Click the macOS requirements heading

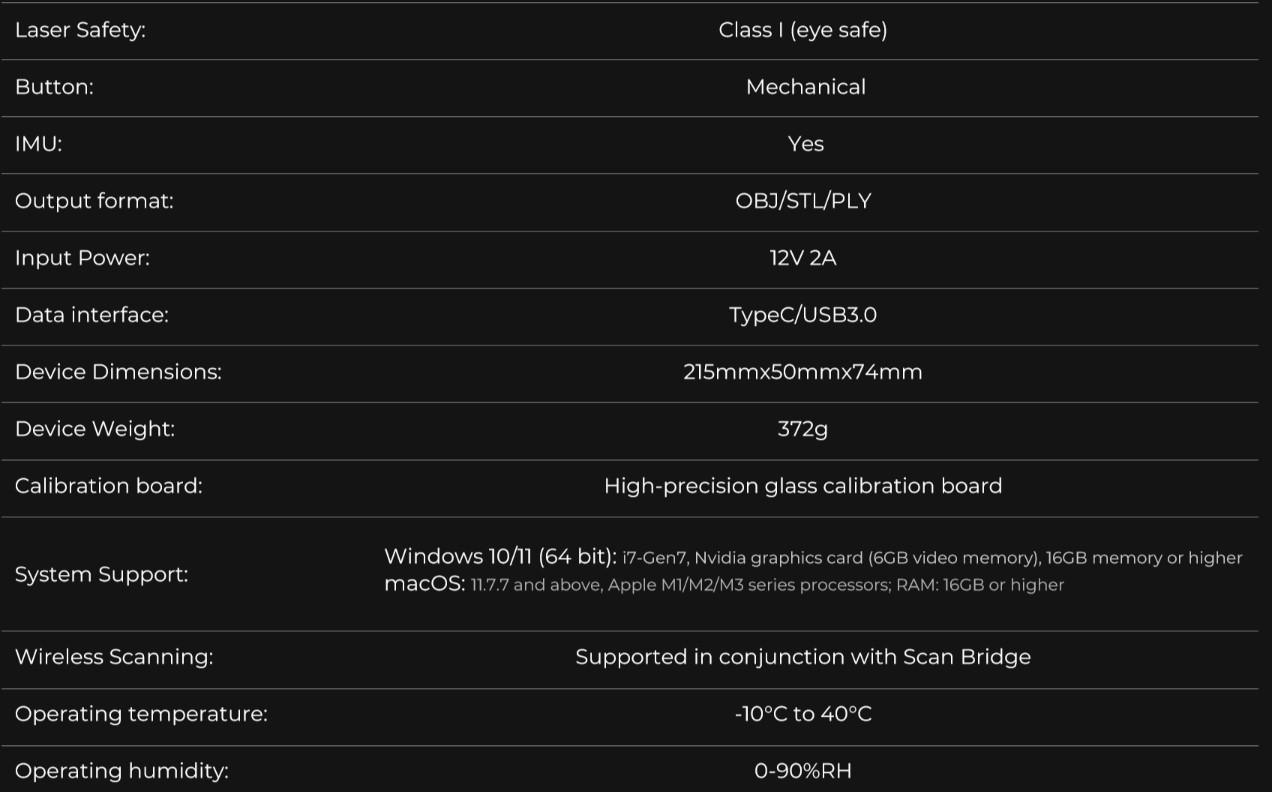tap(424, 584)
